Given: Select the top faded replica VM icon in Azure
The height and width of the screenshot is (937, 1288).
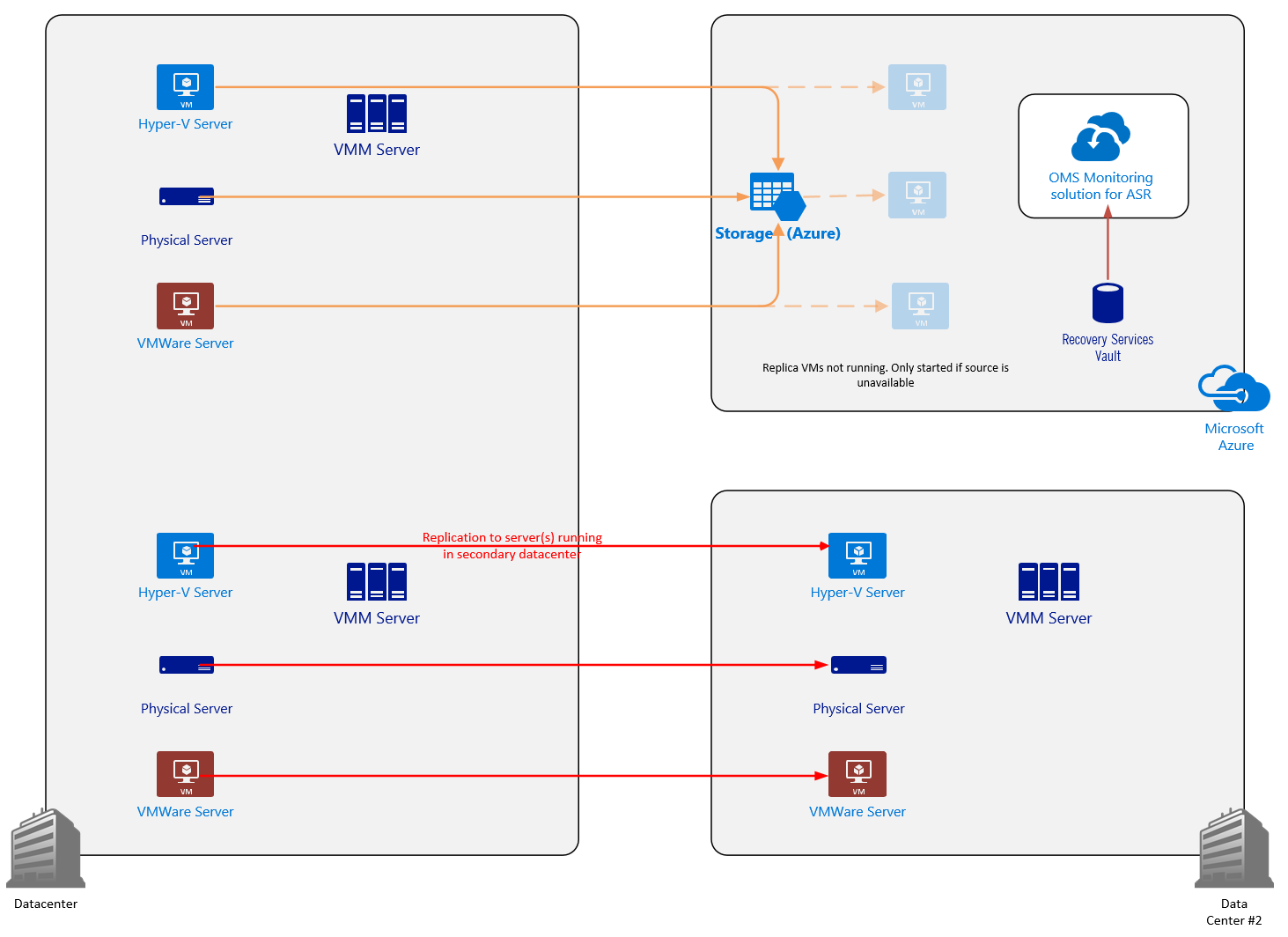Looking at the screenshot, I should click(x=917, y=87).
